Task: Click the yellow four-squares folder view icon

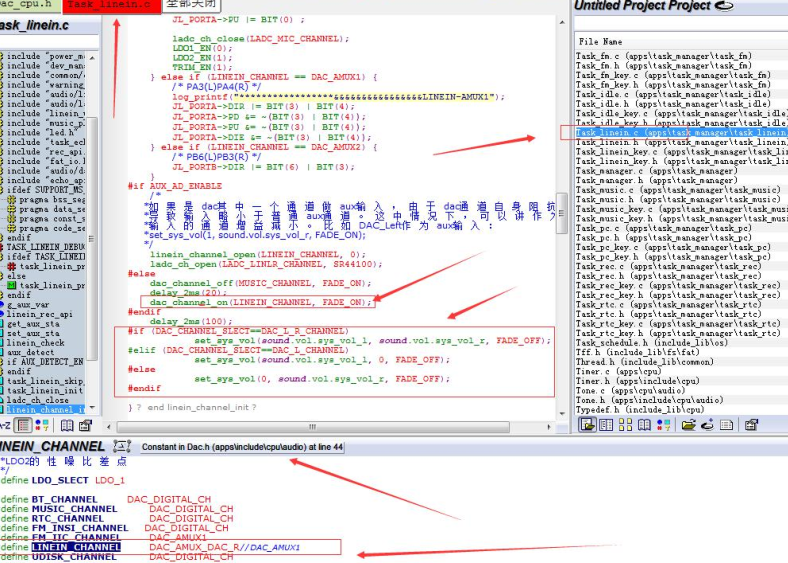Action: (625, 425)
